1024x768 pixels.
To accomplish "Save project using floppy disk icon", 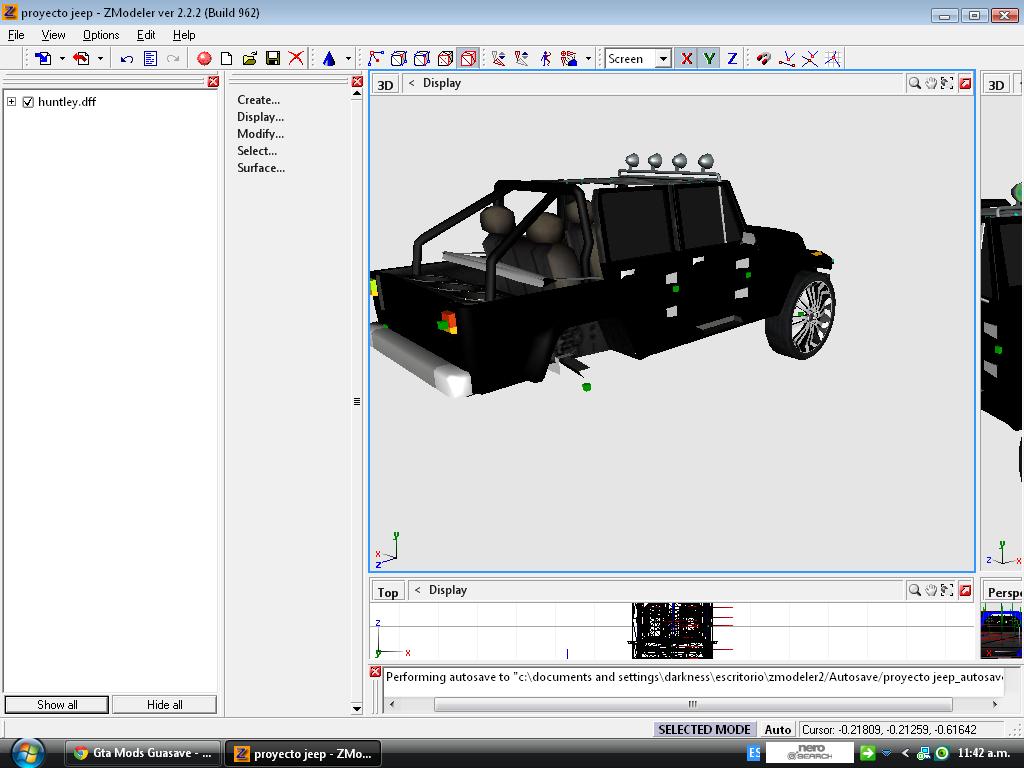I will tap(272, 59).
